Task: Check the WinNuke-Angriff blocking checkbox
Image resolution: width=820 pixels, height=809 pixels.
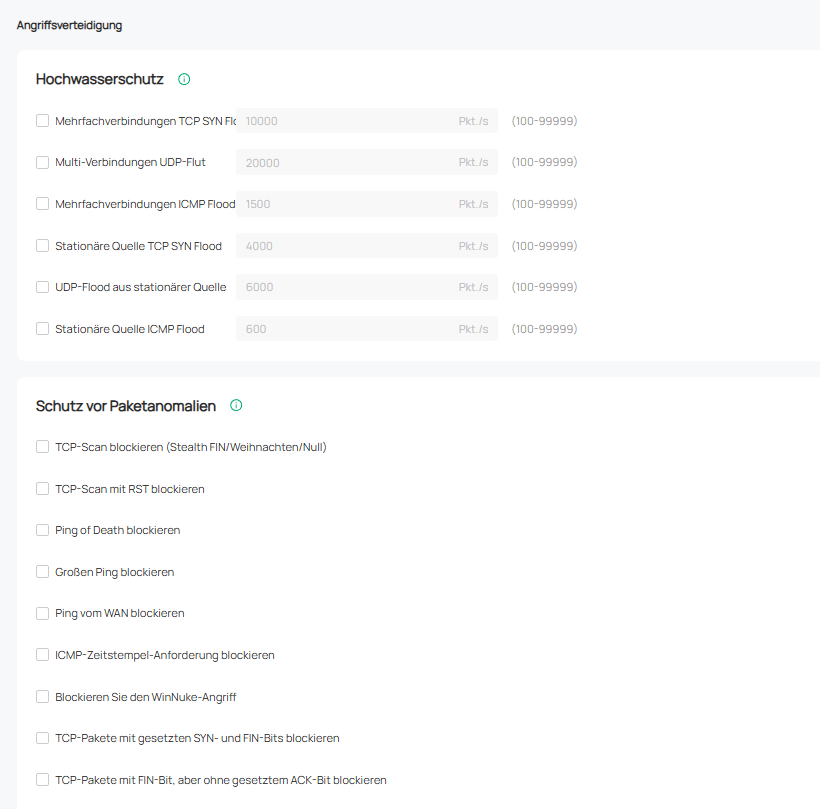Action: pyautogui.click(x=43, y=697)
